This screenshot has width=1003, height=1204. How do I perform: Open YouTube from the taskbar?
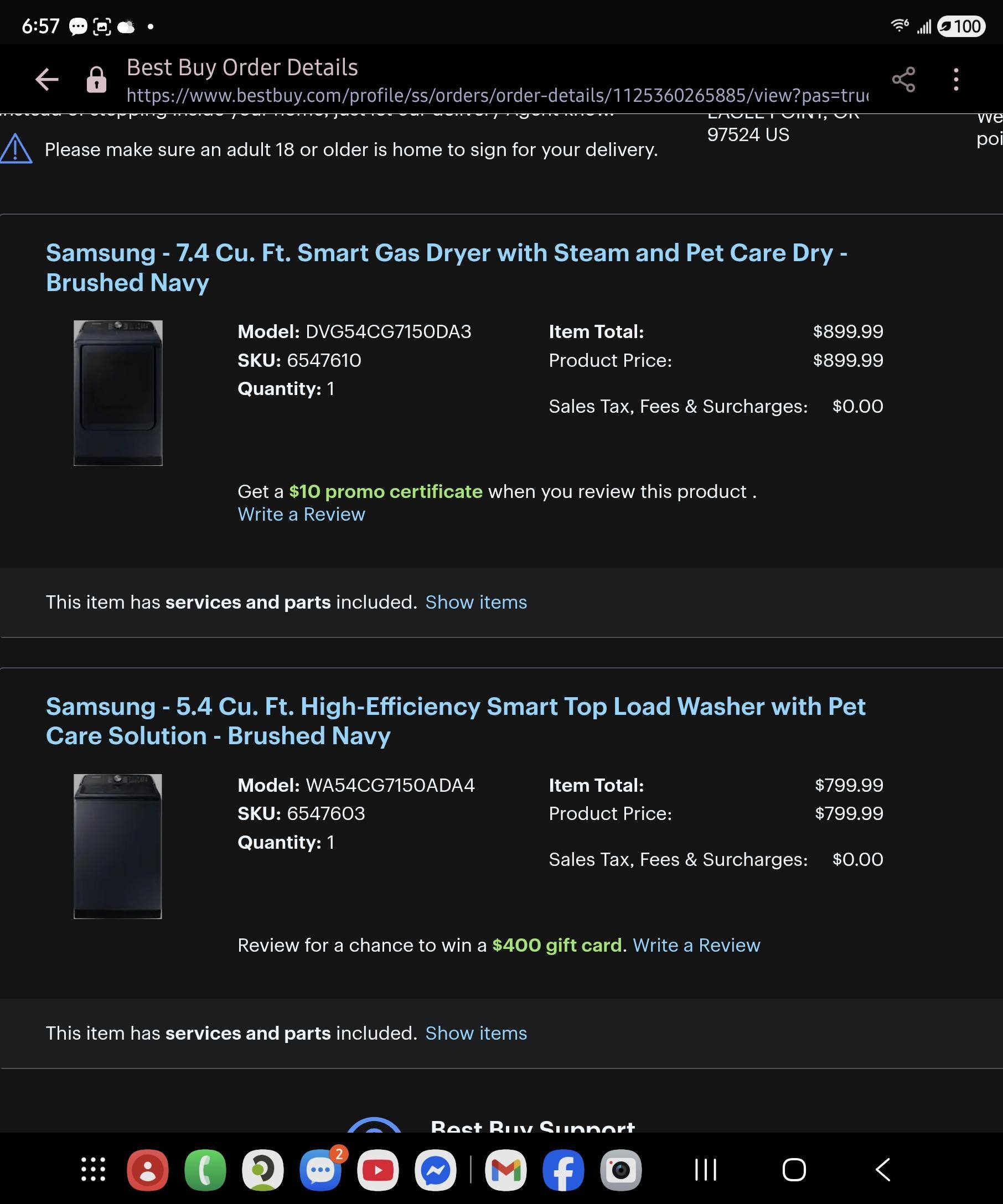378,1171
